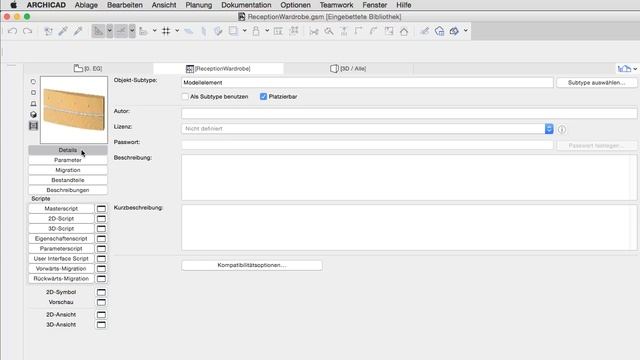Click the Redo arrow icon
This screenshot has height=360, width=640.
coord(27,31)
